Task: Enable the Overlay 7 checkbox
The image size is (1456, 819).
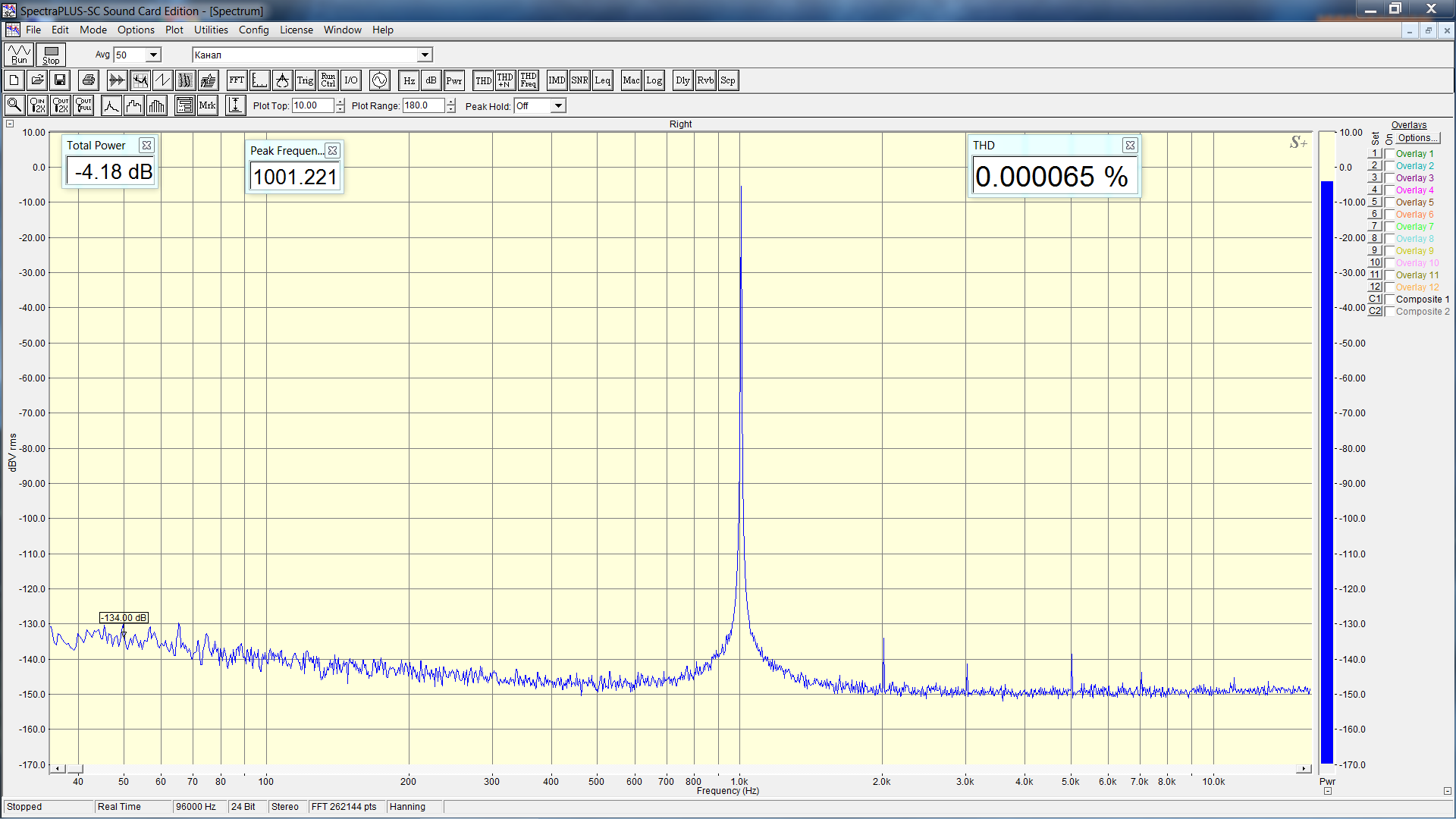Action: click(x=1389, y=227)
